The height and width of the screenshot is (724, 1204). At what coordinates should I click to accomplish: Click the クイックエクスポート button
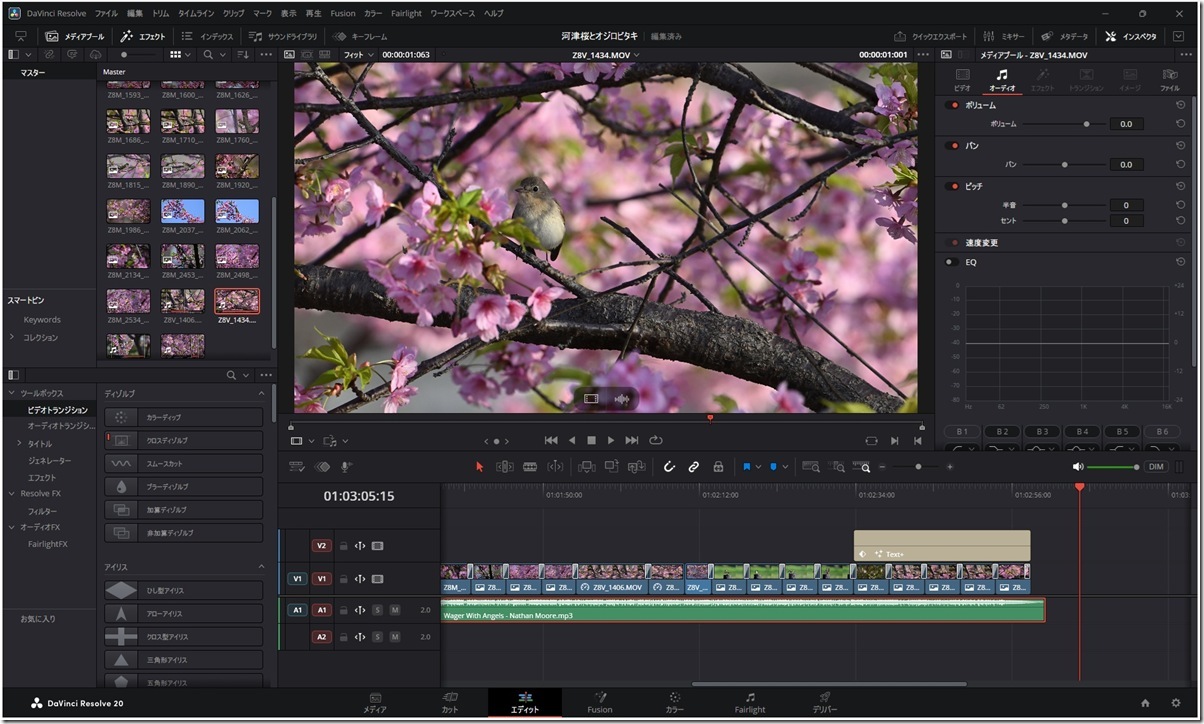929,36
